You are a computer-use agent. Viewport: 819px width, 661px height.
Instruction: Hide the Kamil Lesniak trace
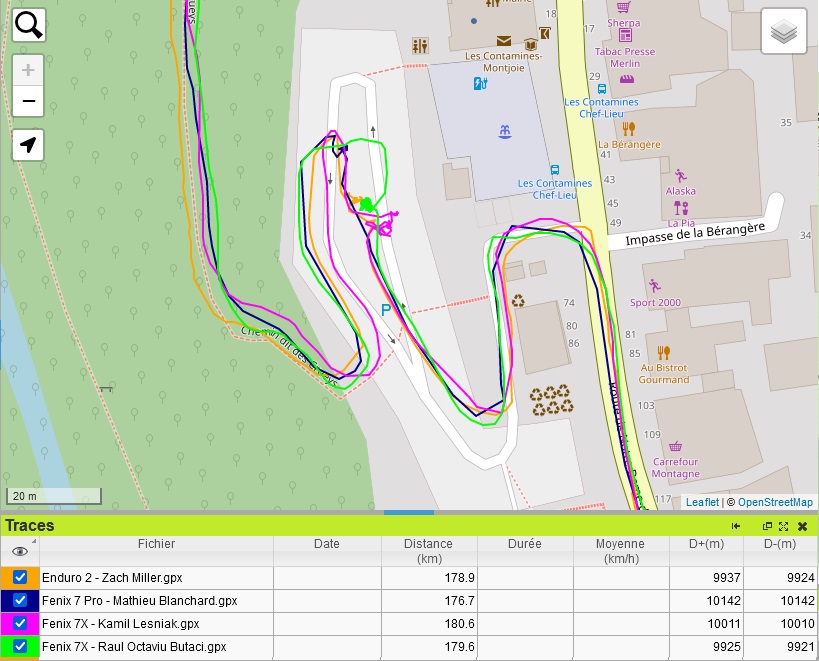pyautogui.click(x=20, y=624)
